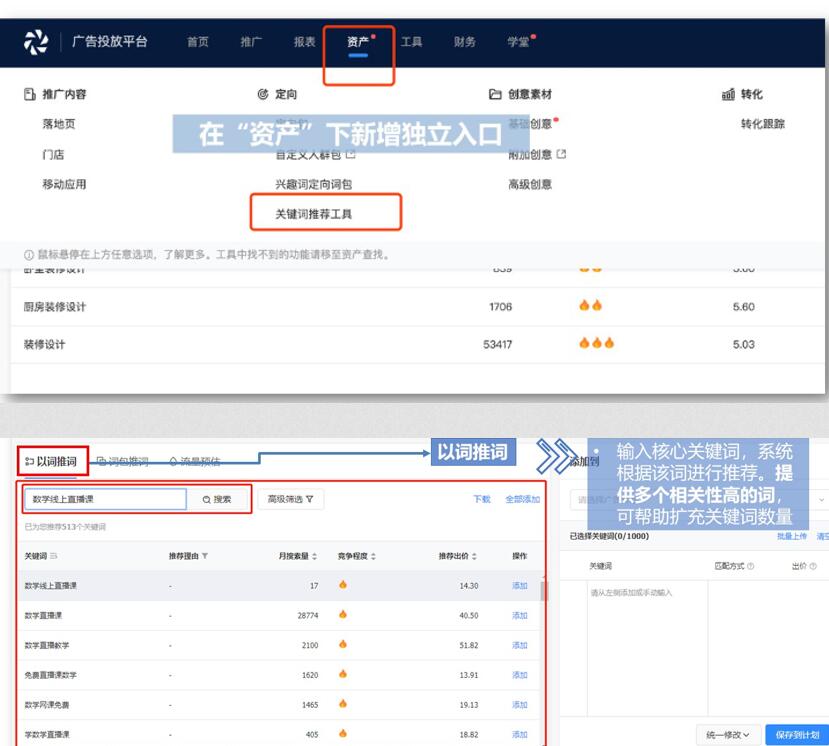Click the 批量上传 link
829x746 pixels.
pyautogui.click(x=791, y=536)
